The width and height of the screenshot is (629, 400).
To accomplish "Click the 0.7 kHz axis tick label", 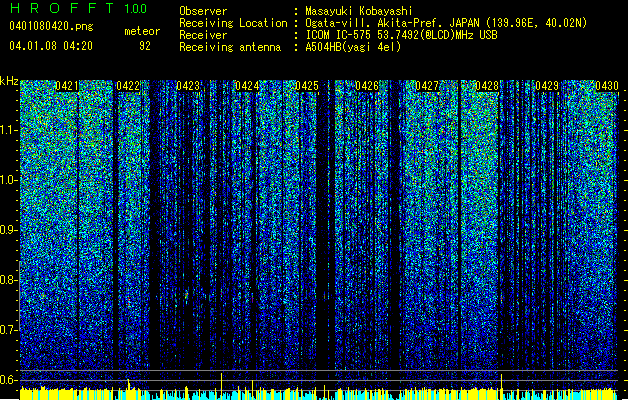I will [x=7, y=330].
